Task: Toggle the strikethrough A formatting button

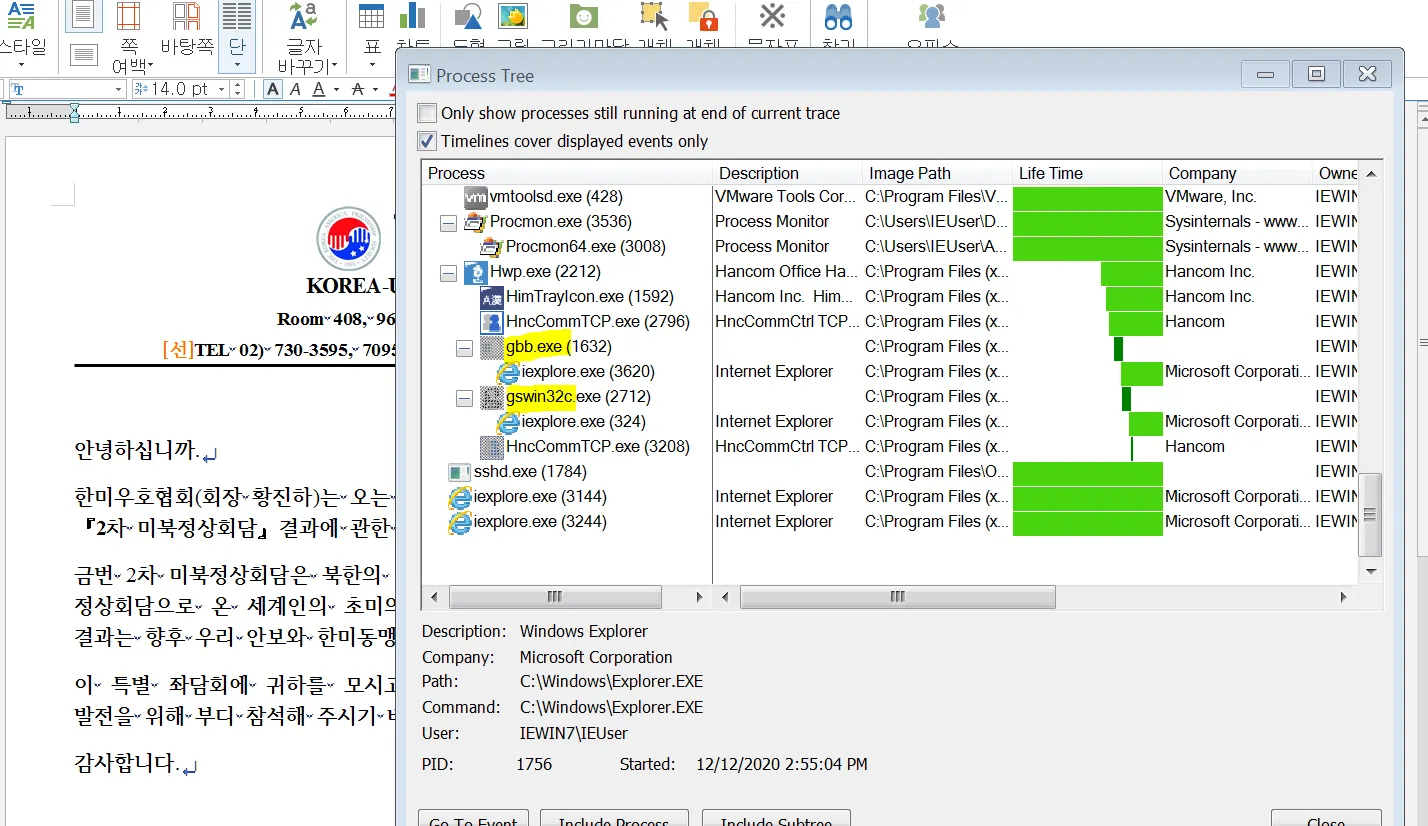Action: [358, 89]
